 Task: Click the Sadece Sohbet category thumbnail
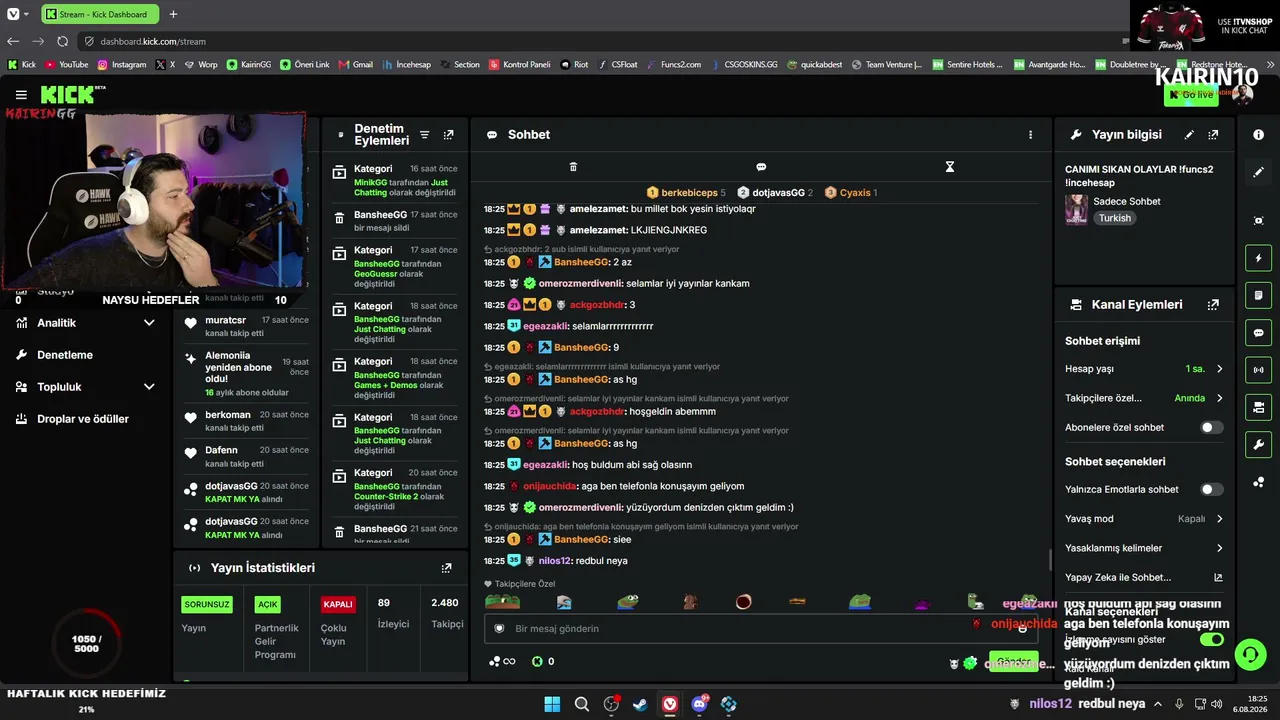(1076, 209)
